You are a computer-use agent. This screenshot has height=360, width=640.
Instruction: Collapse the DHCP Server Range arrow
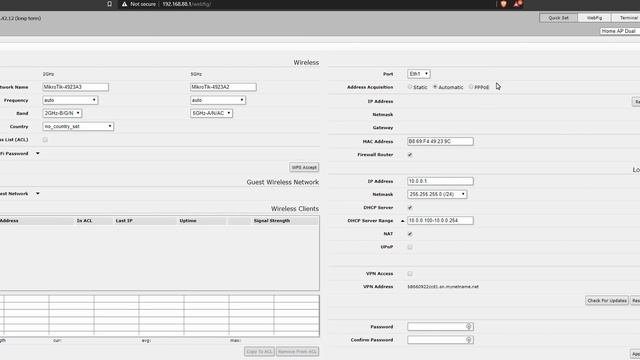click(402, 221)
